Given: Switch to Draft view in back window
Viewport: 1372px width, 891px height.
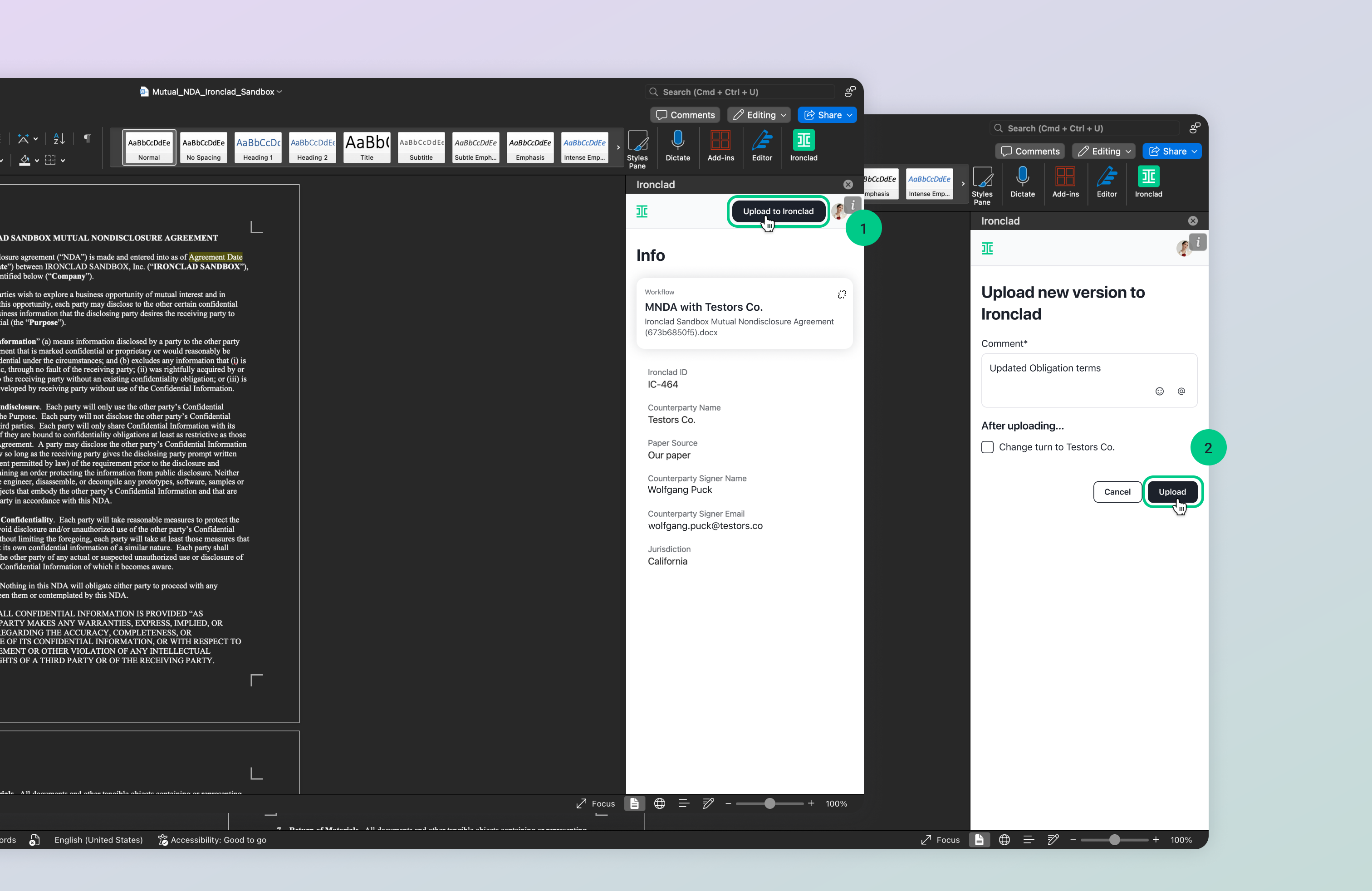Looking at the screenshot, I should pyautogui.click(x=1053, y=840).
